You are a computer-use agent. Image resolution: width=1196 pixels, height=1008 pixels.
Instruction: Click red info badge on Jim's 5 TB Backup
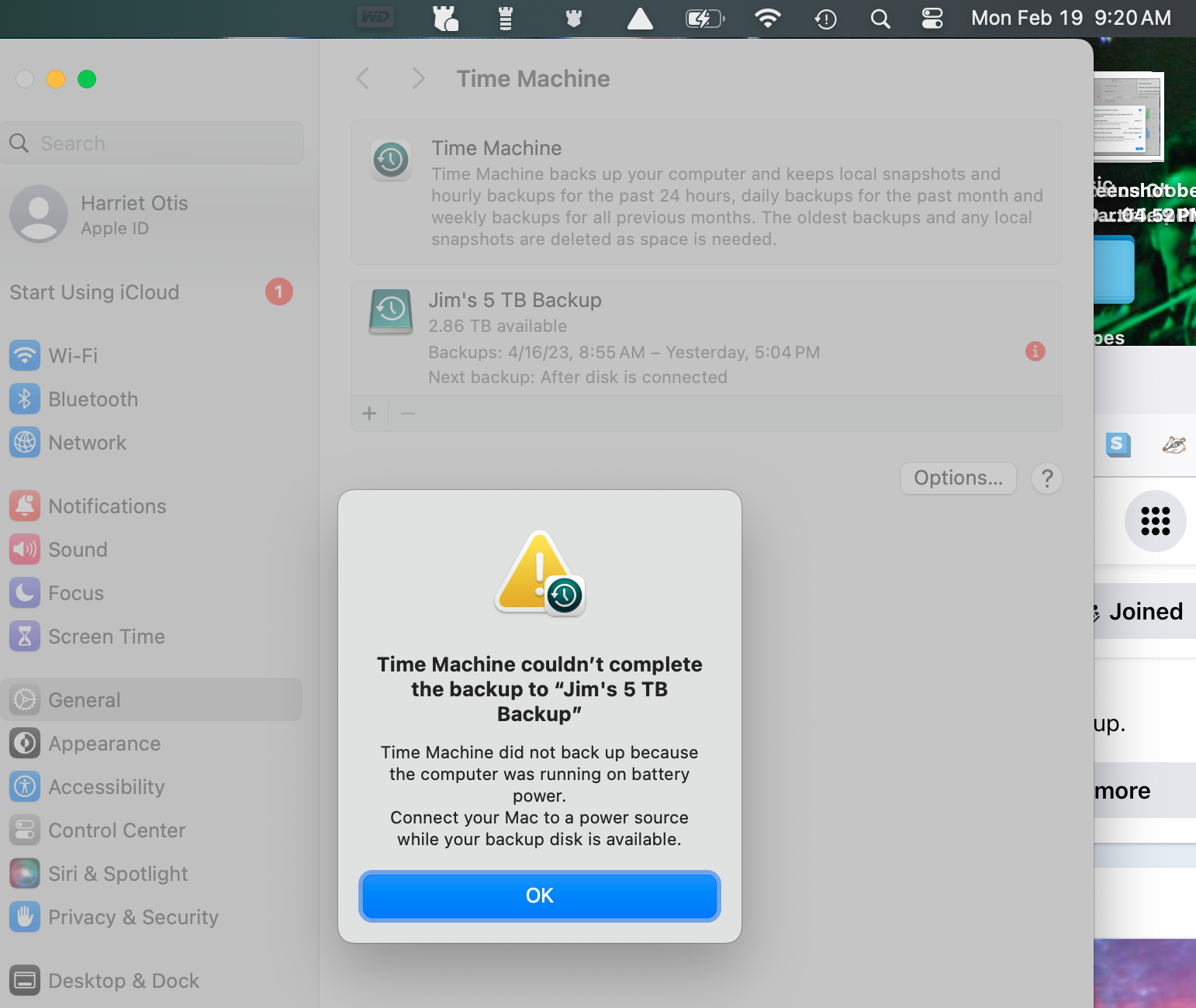click(1035, 351)
